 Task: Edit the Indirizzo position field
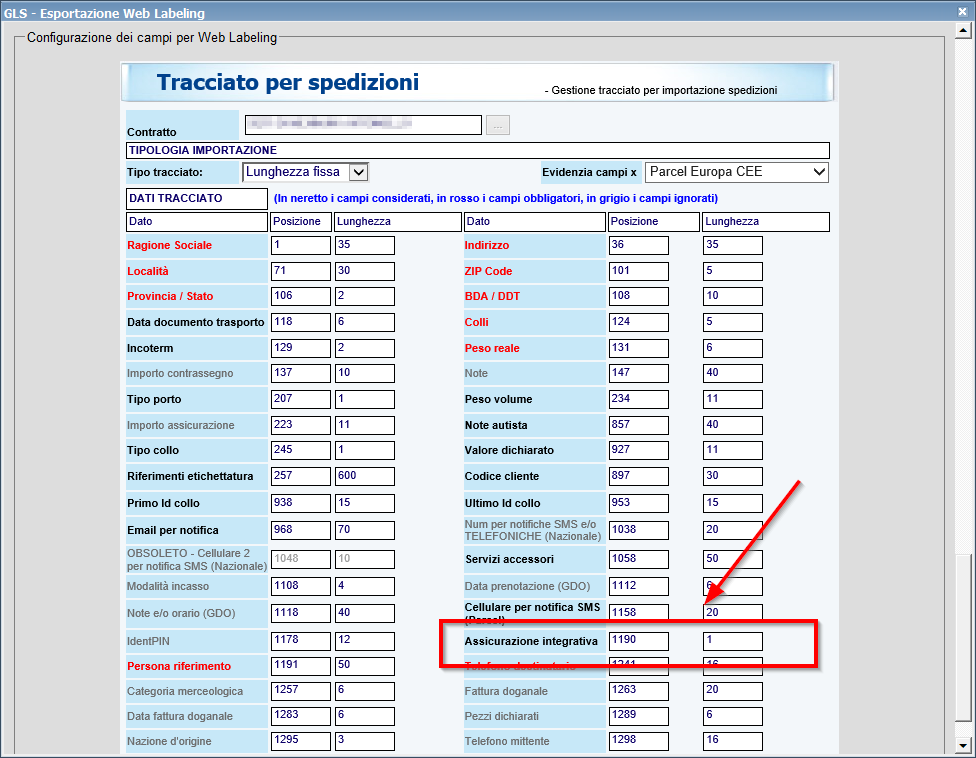[639, 245]
